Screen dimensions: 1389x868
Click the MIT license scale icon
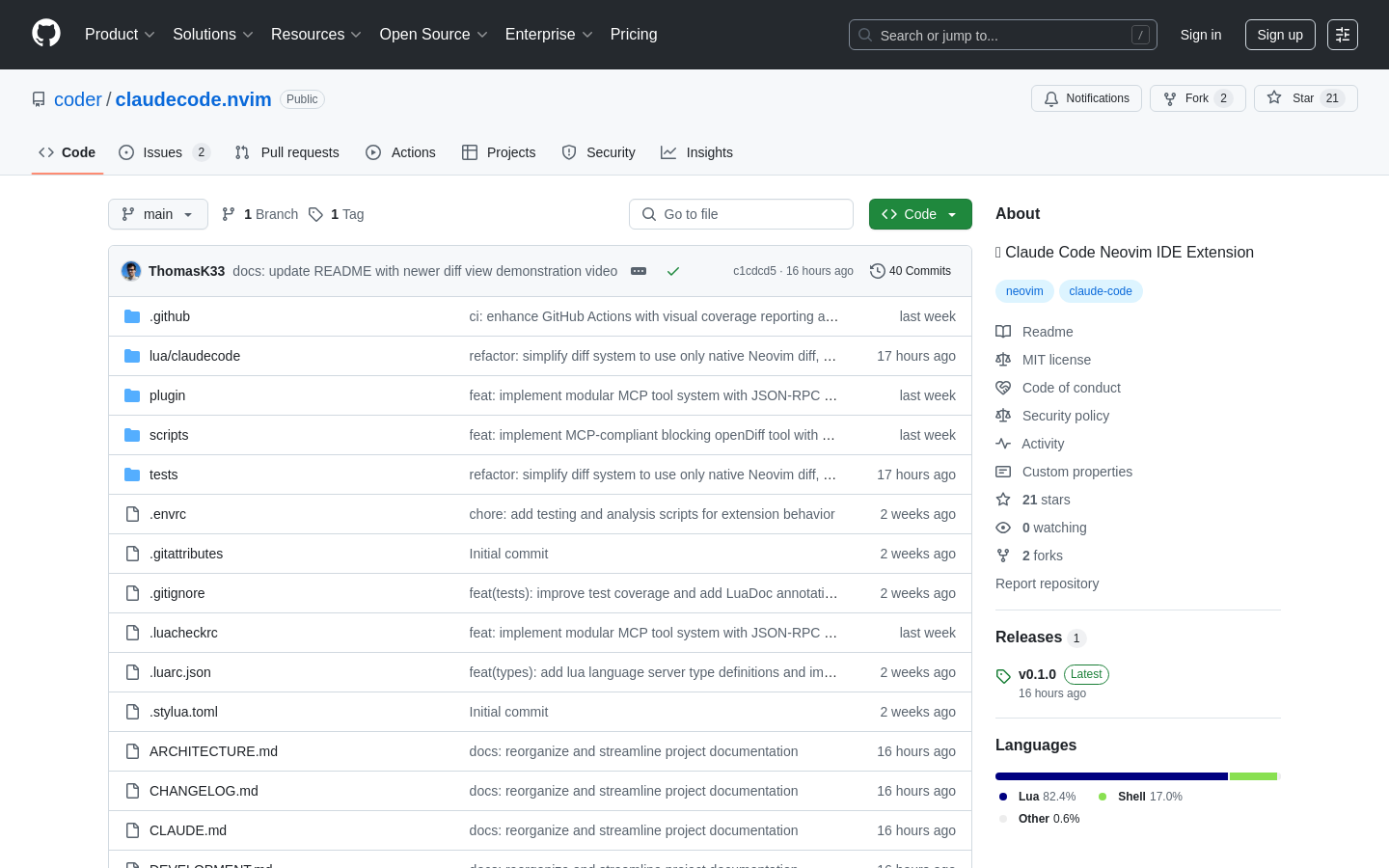tap(1003, 360)
